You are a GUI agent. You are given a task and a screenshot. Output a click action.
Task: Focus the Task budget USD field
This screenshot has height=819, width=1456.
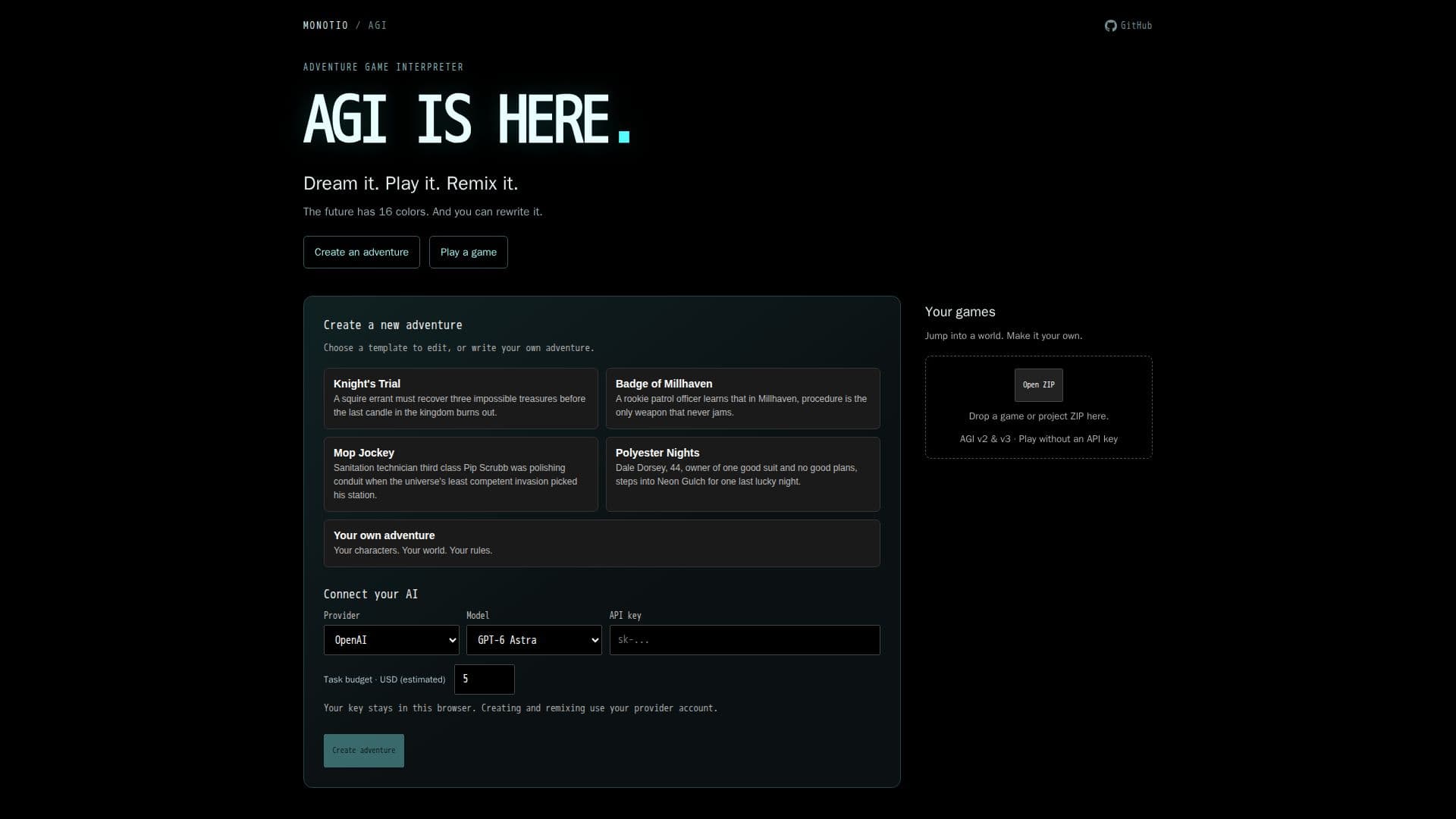pyautogui.click(x=484, y=679)
